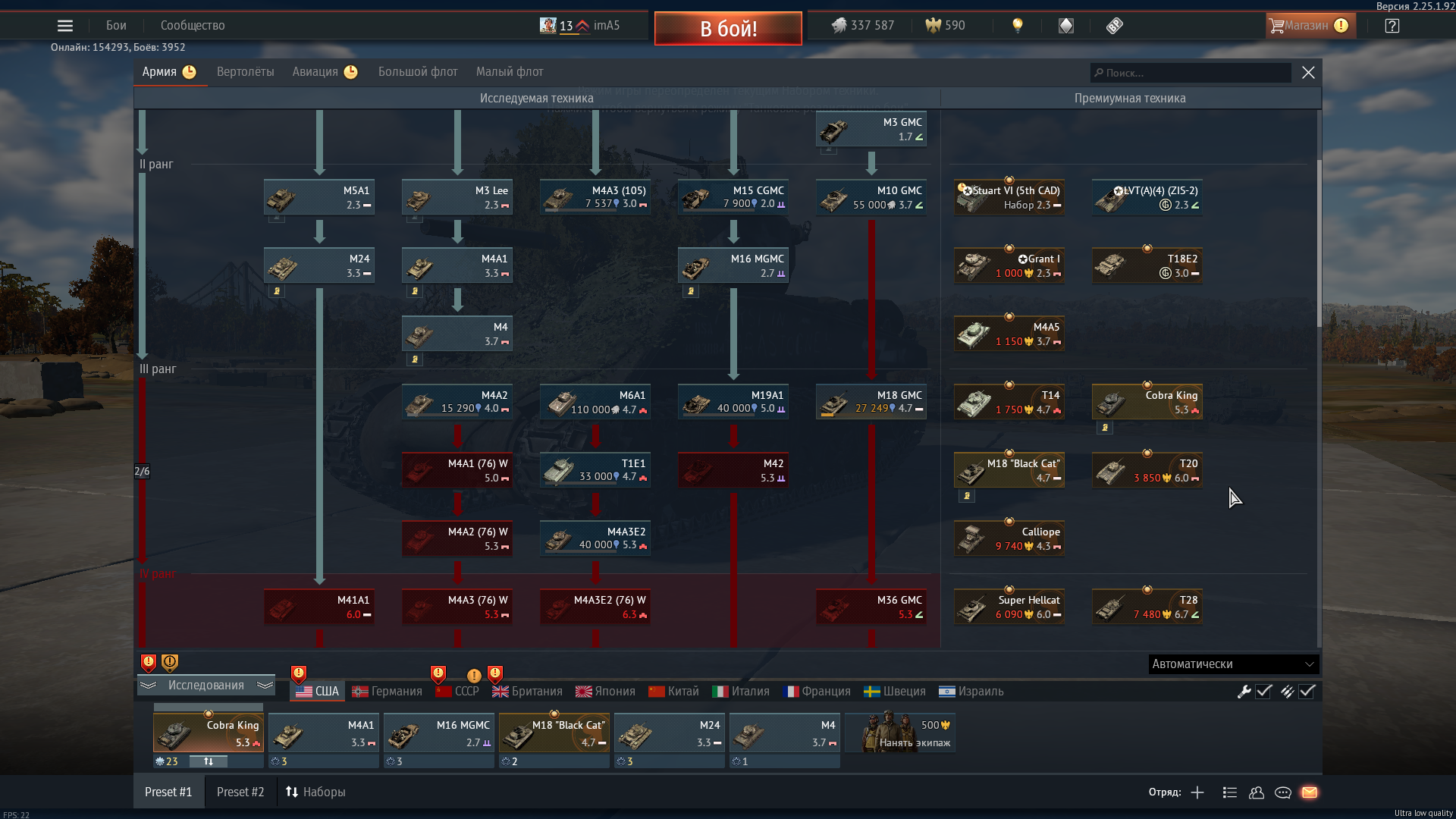Select premium tank T14
The width and height of the screenshot is (1456, 819).
pyautogui.click(x=1009, y=402)
